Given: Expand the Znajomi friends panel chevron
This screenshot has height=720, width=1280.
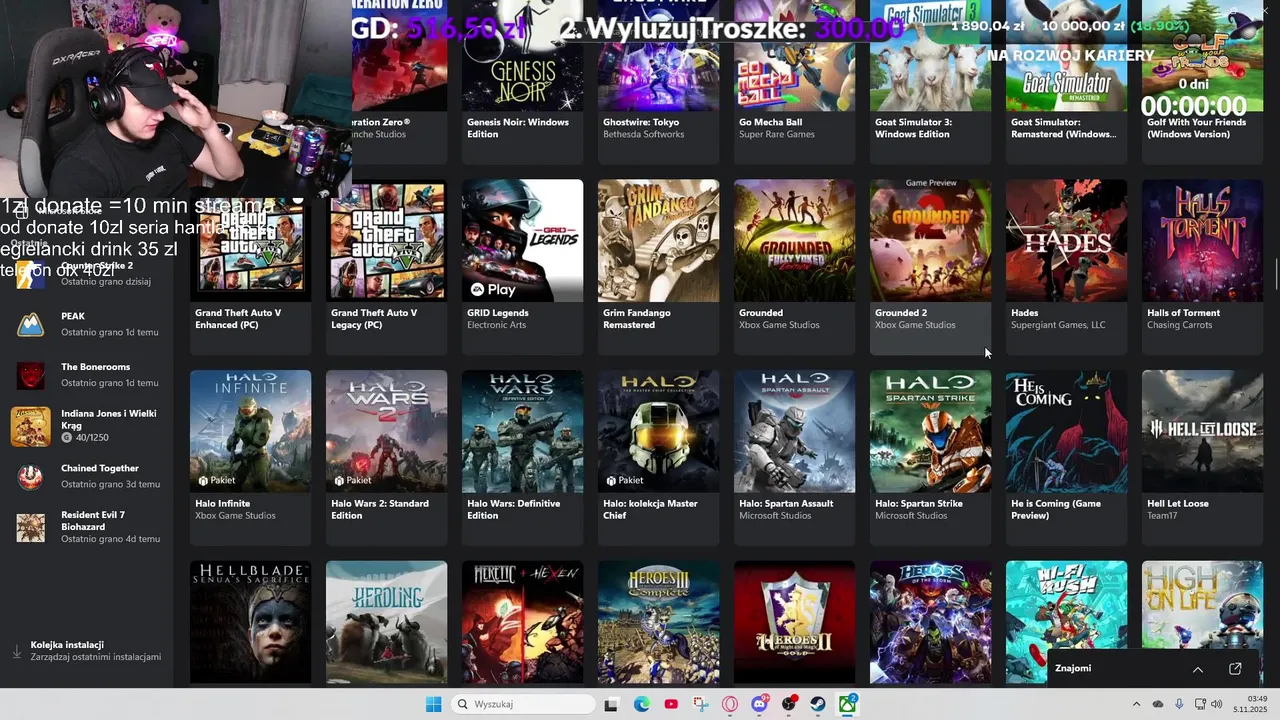Looking at the screenshot, I should [1198, 669].
